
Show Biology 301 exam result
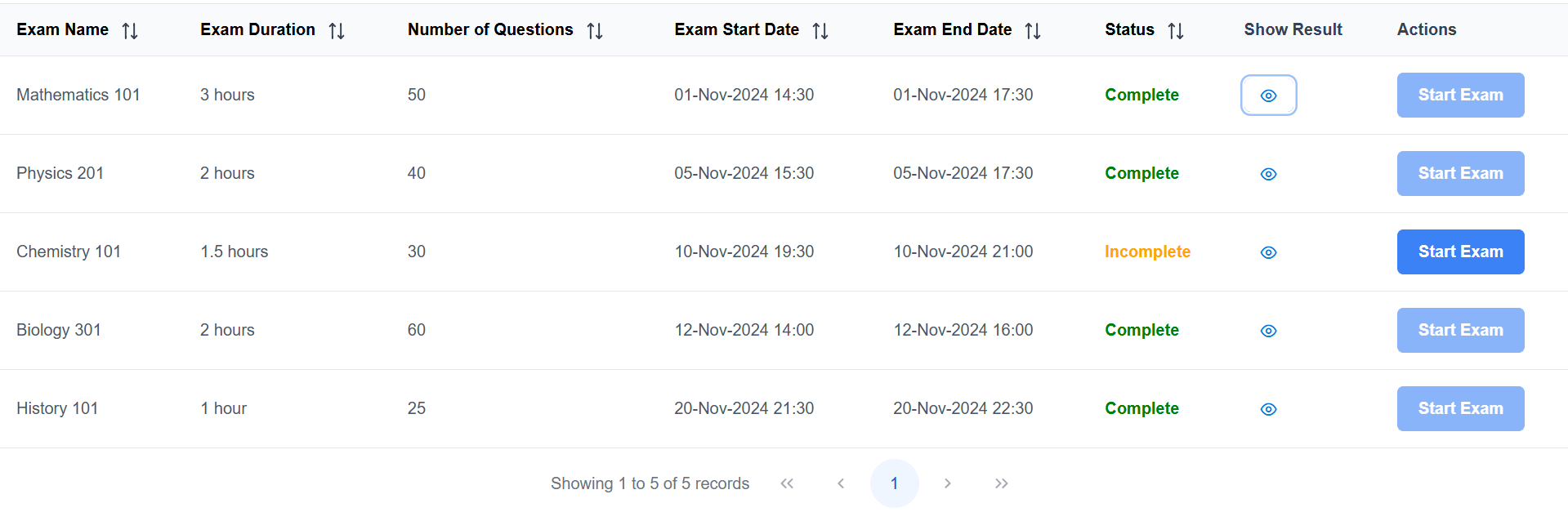(1268, 331)
